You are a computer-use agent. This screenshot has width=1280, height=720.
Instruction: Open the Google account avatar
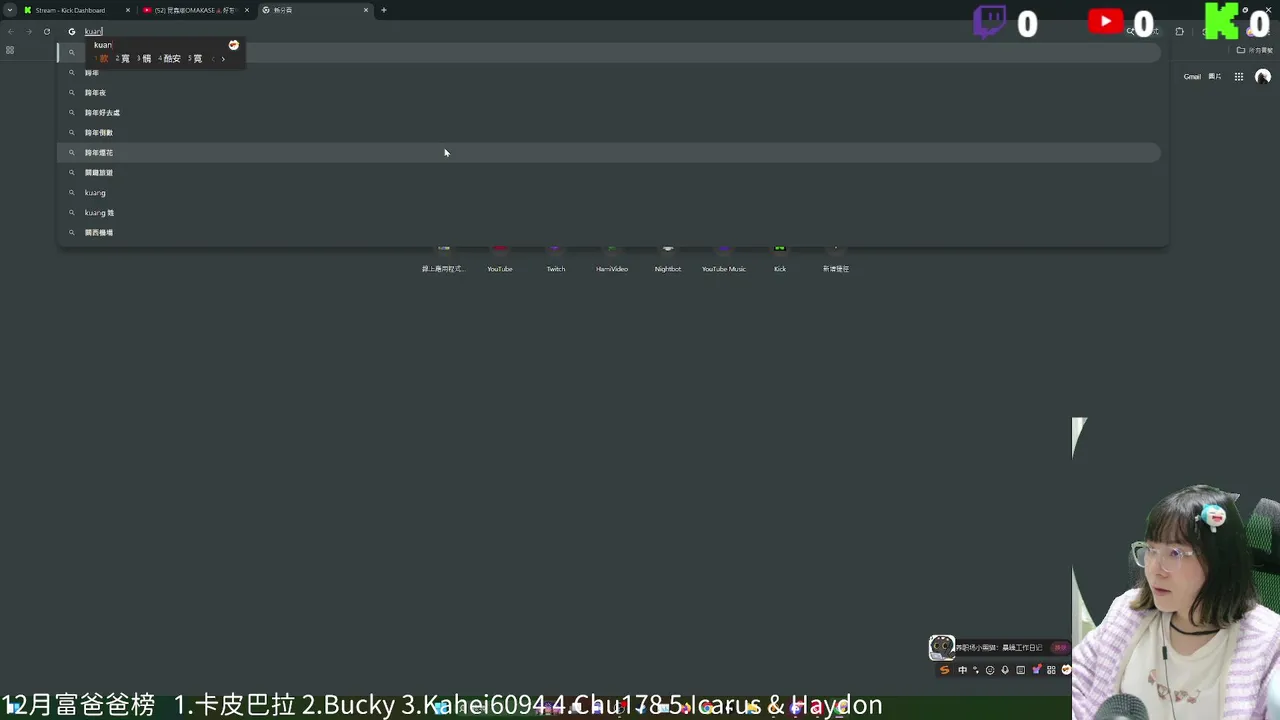click(1263, 77)
